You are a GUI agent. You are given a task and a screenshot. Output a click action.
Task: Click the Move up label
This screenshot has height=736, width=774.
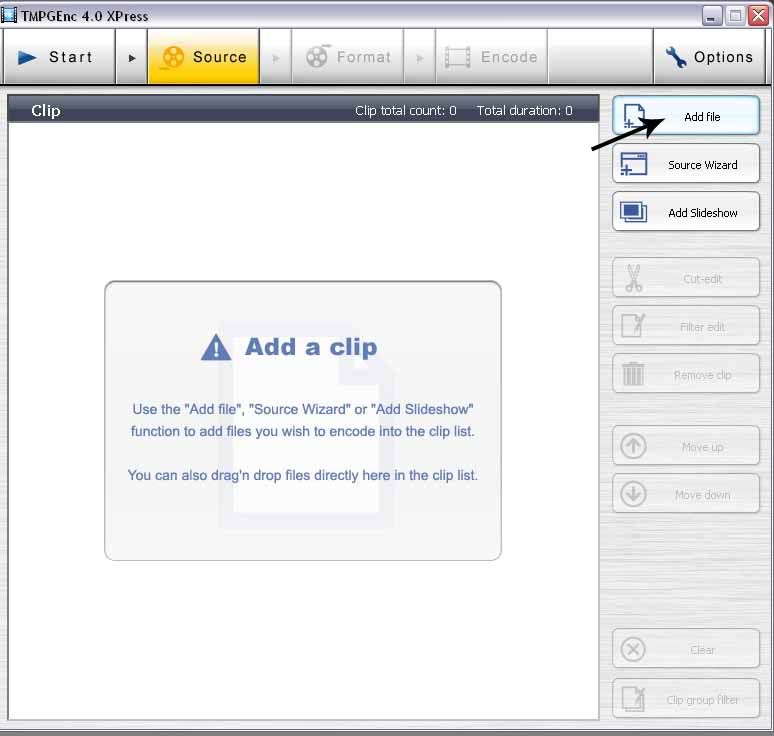tap(702, 447)
